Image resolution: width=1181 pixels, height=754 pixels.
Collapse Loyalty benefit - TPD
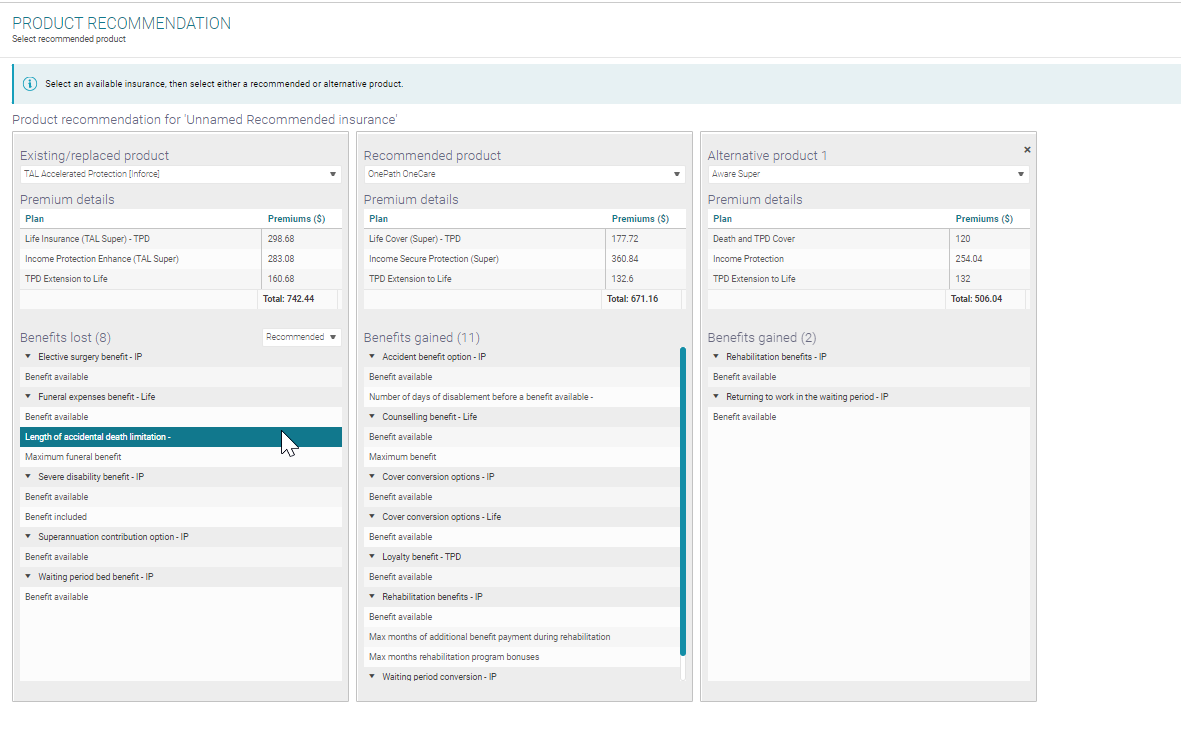[x=372, y=556]
